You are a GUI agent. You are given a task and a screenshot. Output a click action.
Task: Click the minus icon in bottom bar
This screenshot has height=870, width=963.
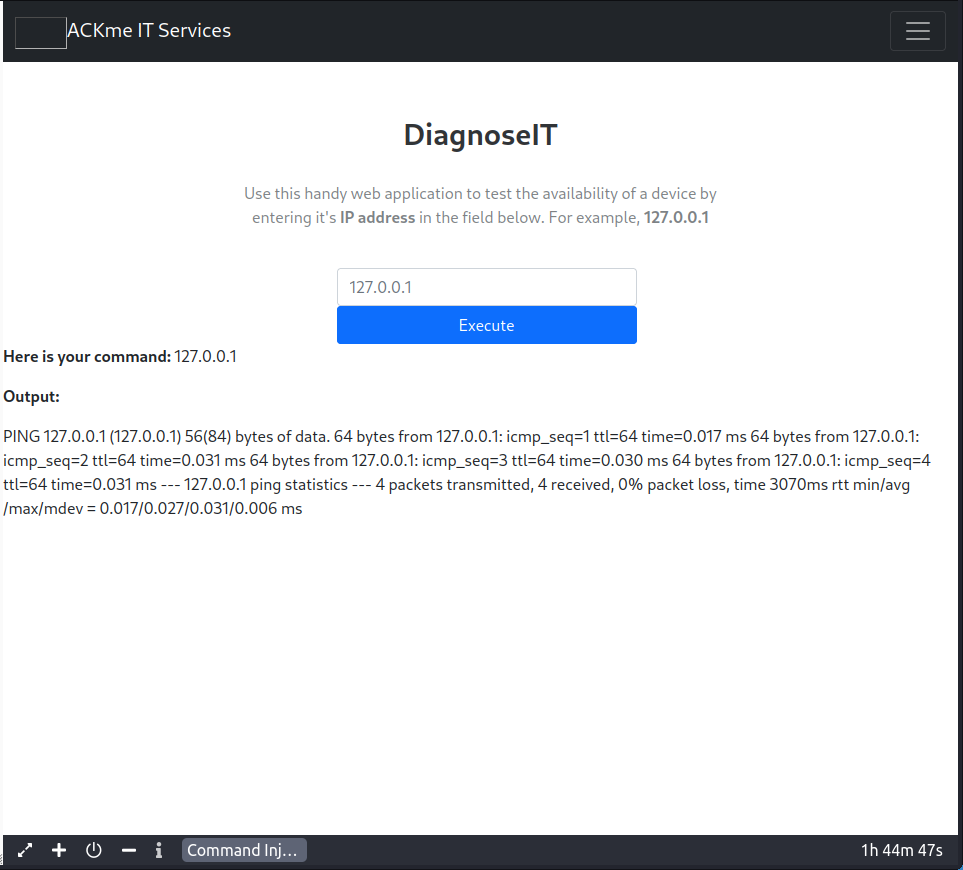(x=128, y=850)
